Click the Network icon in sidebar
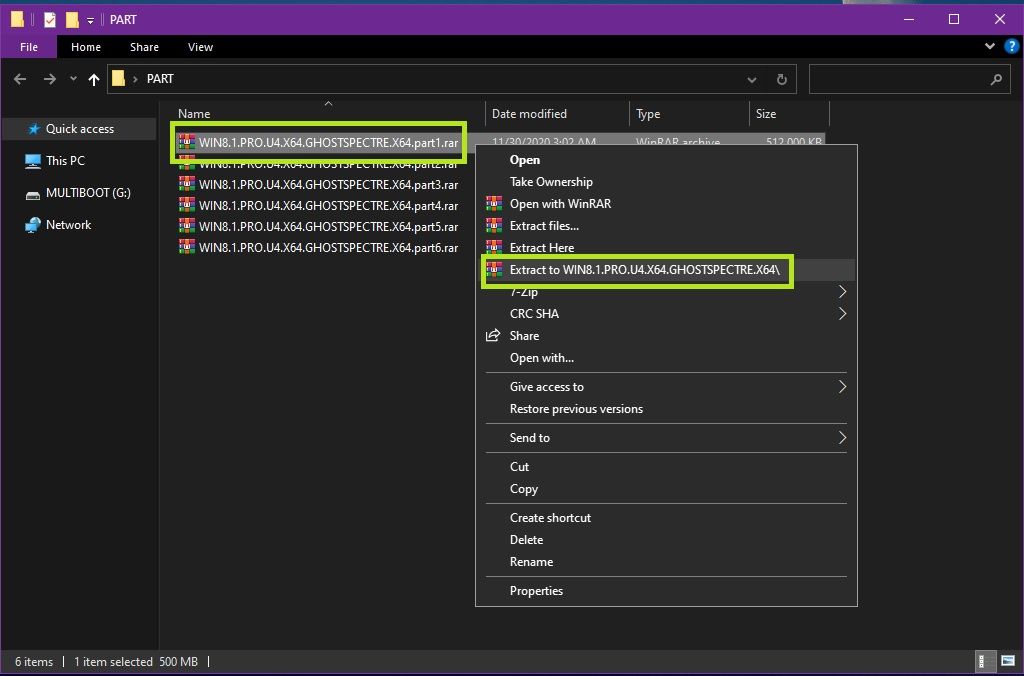1024x676 pixels. (x=33, y=225)
